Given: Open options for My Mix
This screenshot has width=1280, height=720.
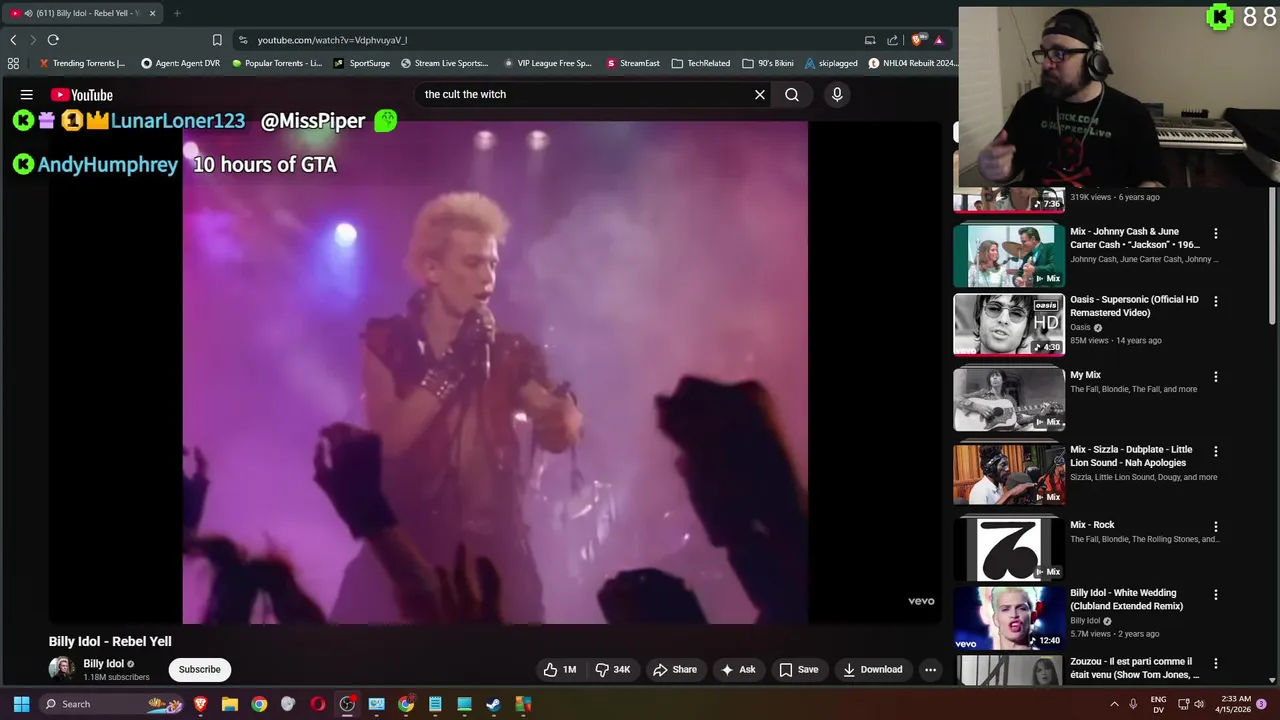Looking at the screenshot, I should [1216, 377].
